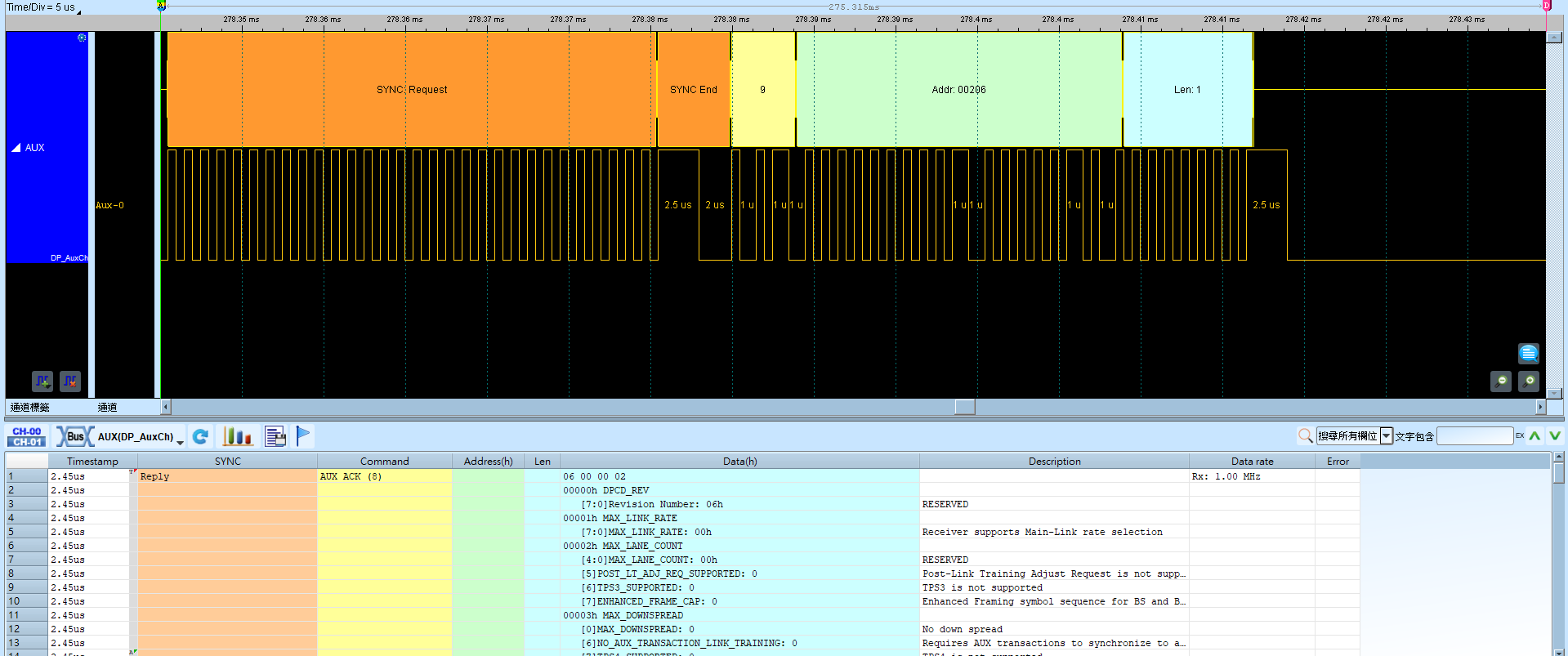Viewport: 1568px width, 656px height.
Task: Click the Data(h) column header
Action: pos(740,462)
